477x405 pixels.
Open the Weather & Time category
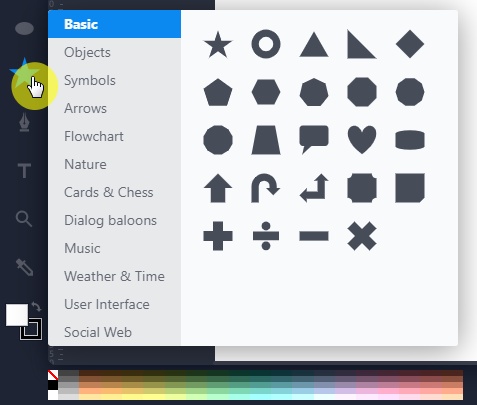click(114, 276)
